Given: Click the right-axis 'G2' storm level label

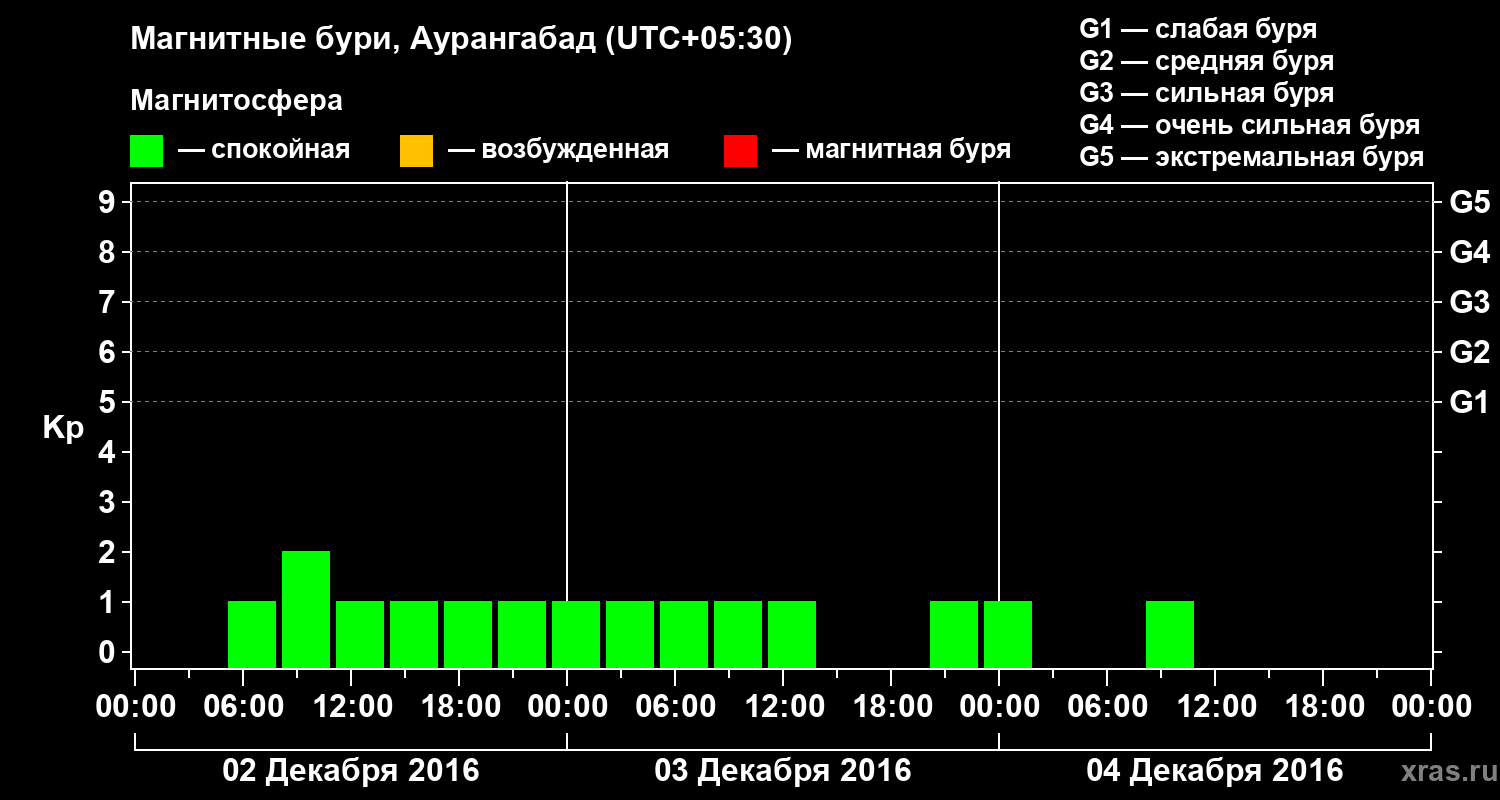Looking at the screenshot, I should point(1470,352).
